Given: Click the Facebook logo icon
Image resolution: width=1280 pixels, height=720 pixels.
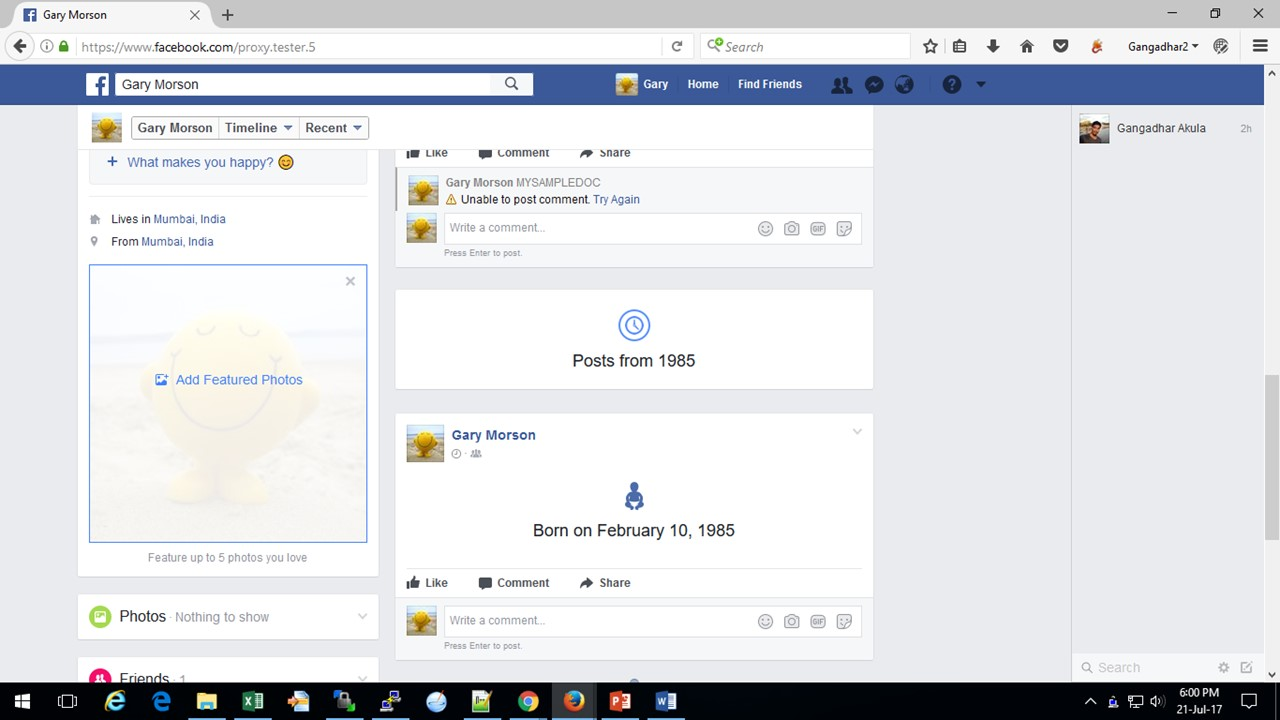Looking at the screenshot, I should click(98, 84).
